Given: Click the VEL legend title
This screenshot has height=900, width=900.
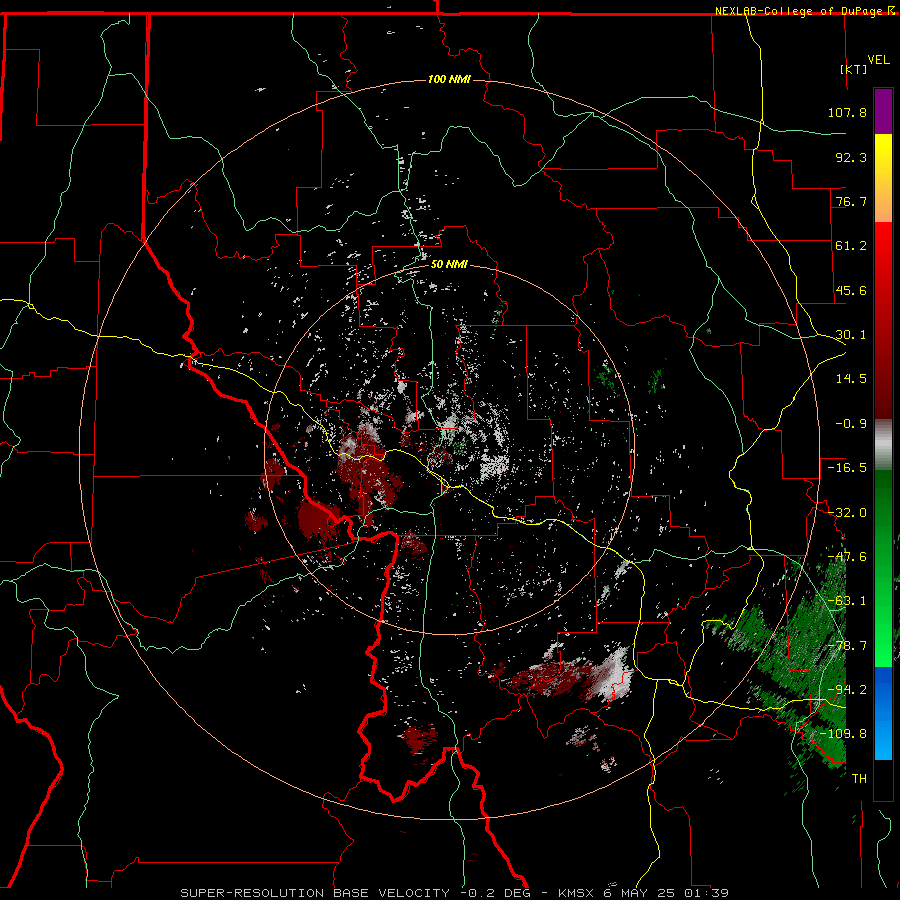Looking at the screenshot, I should pyautogui.click(x=878, y=60).
